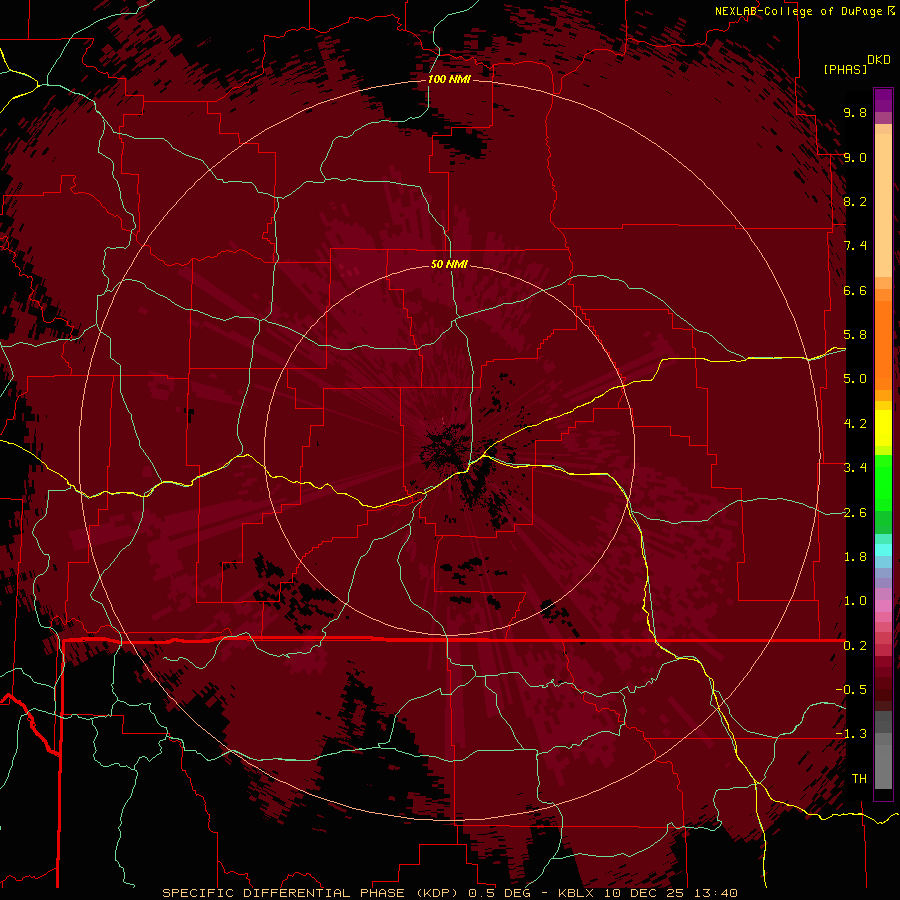900x900 pixels.
Task: Click the yellow segment of the color bar
Action: pyautogui.click(x=883, y=428)
